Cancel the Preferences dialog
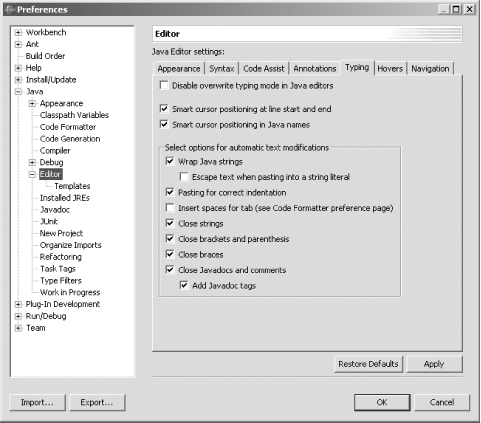The image size is (481, 423). tap(442, 402)
